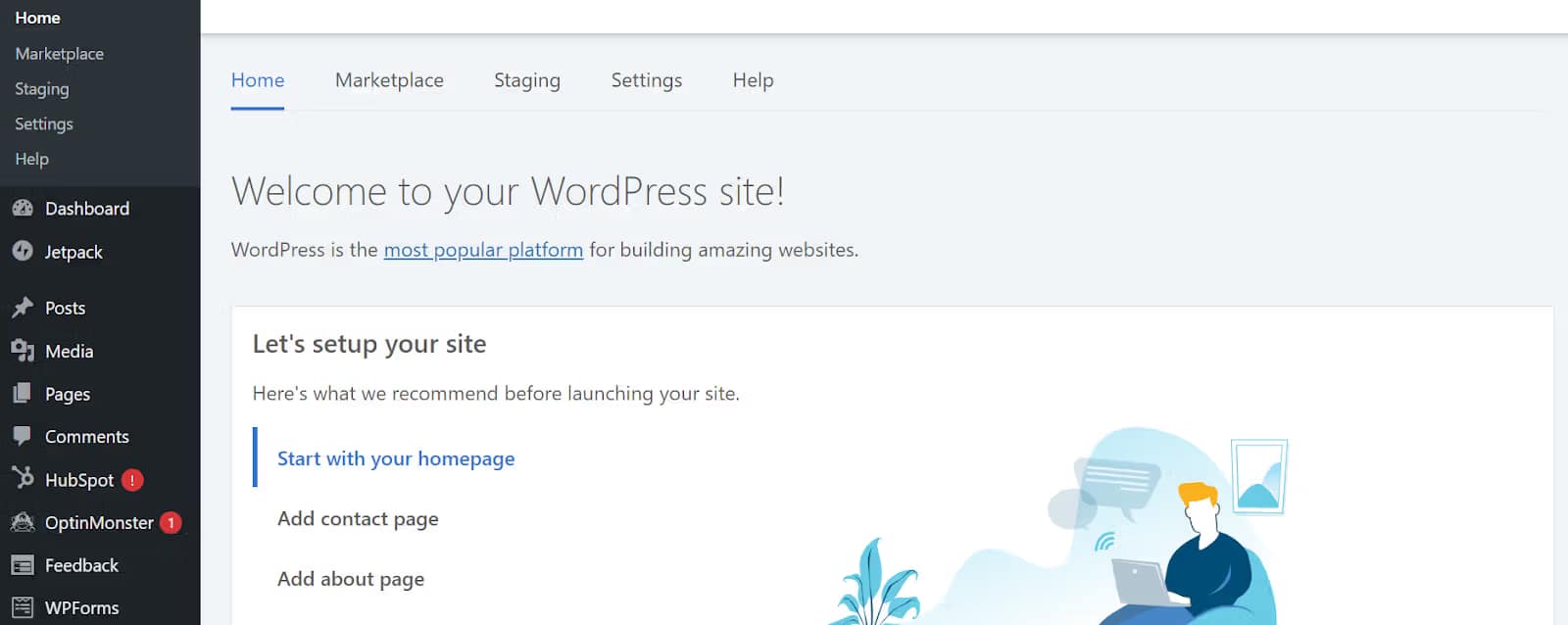Switch to the Settings tab
1568x625 pixels.
click(647, 80)
